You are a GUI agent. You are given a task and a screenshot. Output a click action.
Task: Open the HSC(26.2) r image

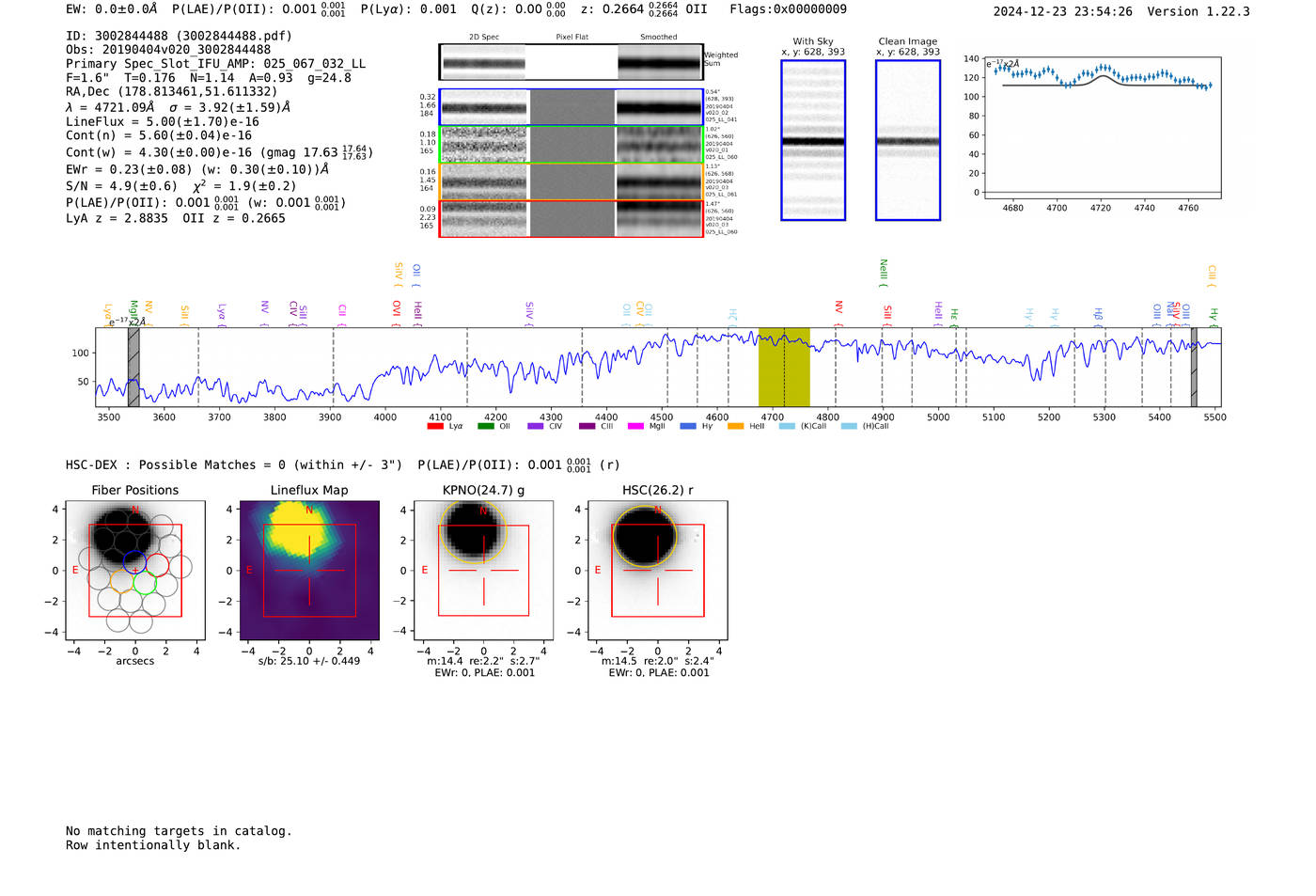pos(657,570)
